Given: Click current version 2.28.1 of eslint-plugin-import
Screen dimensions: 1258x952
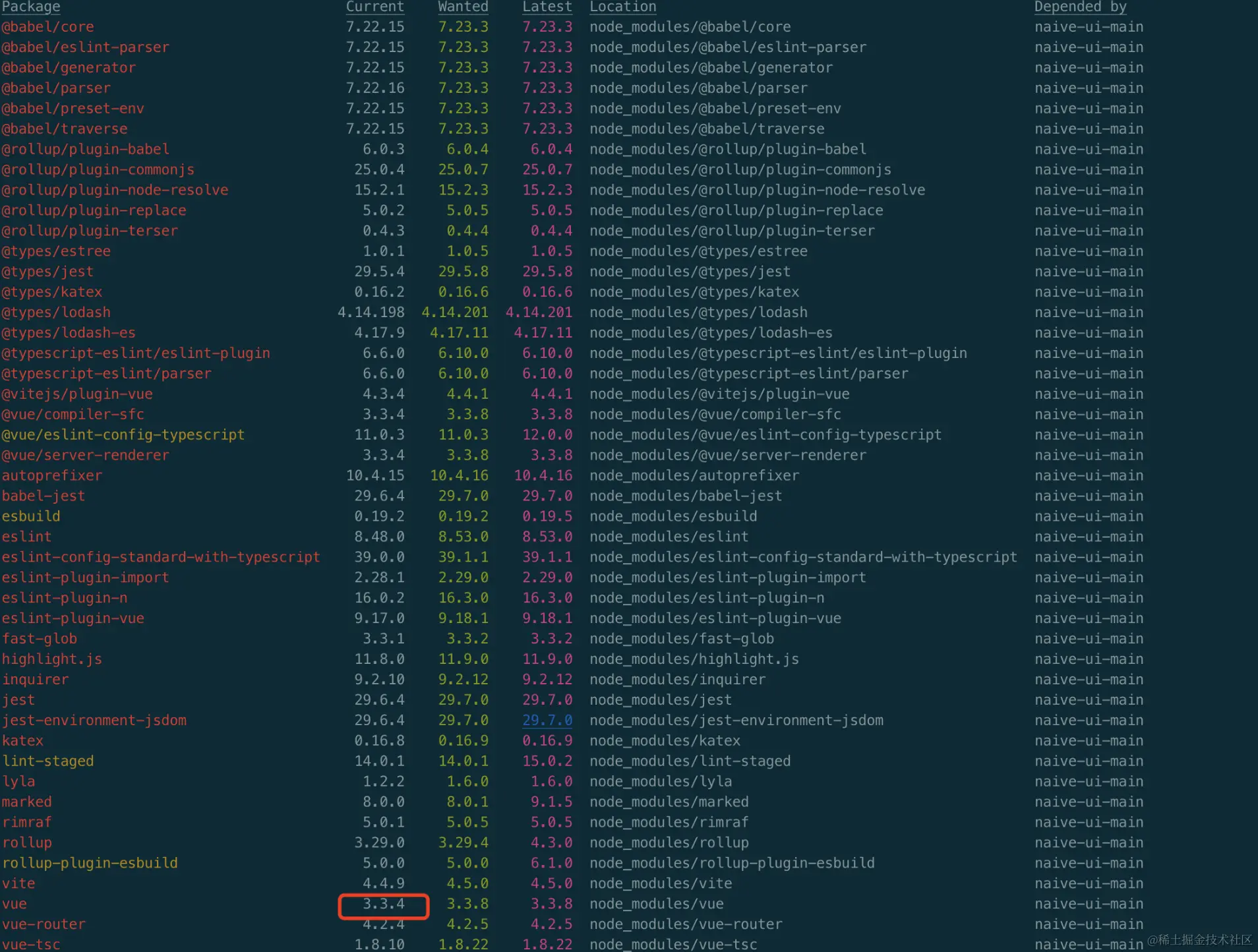Looking at the screenshot, I should pos(379,578).
